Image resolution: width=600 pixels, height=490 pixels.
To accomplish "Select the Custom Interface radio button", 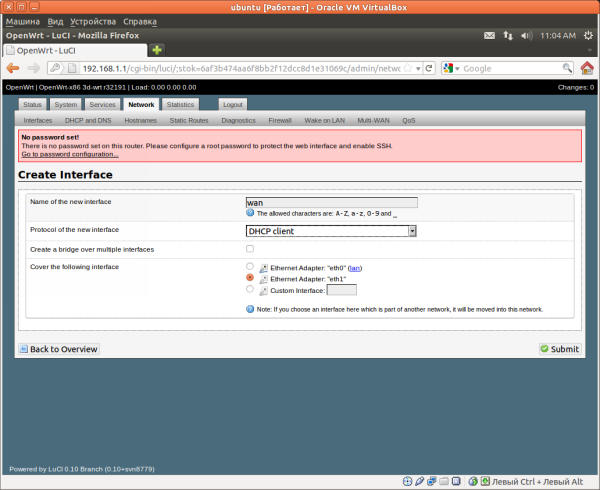I will 250,290.
